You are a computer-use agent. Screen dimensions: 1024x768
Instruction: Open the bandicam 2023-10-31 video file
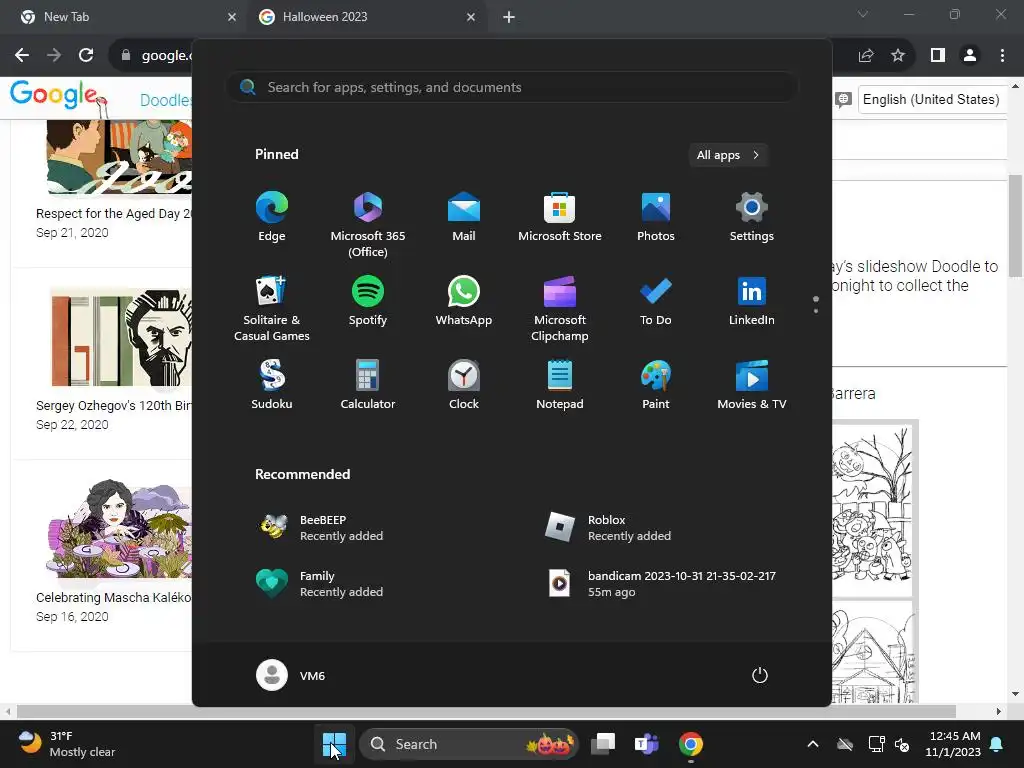click(x=661, y=584)
